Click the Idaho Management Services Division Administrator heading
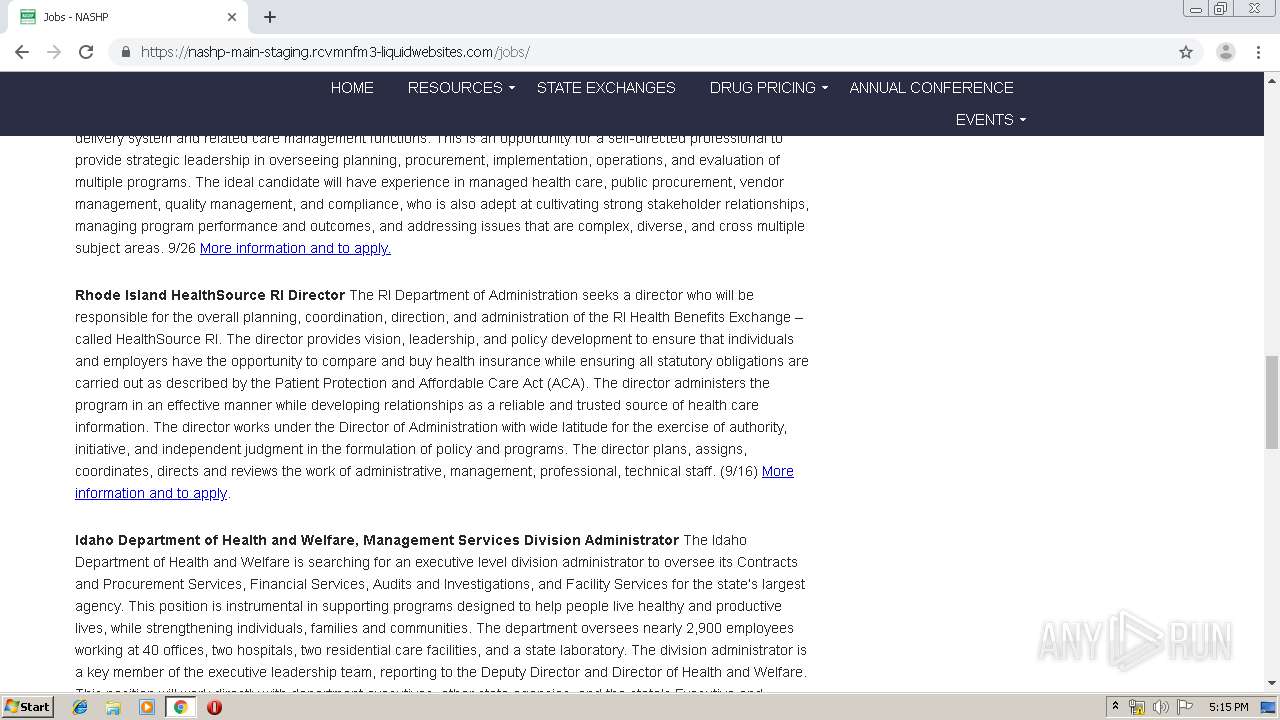The width and height of the screenshot is (1280, 720). (x=377, y=540)
